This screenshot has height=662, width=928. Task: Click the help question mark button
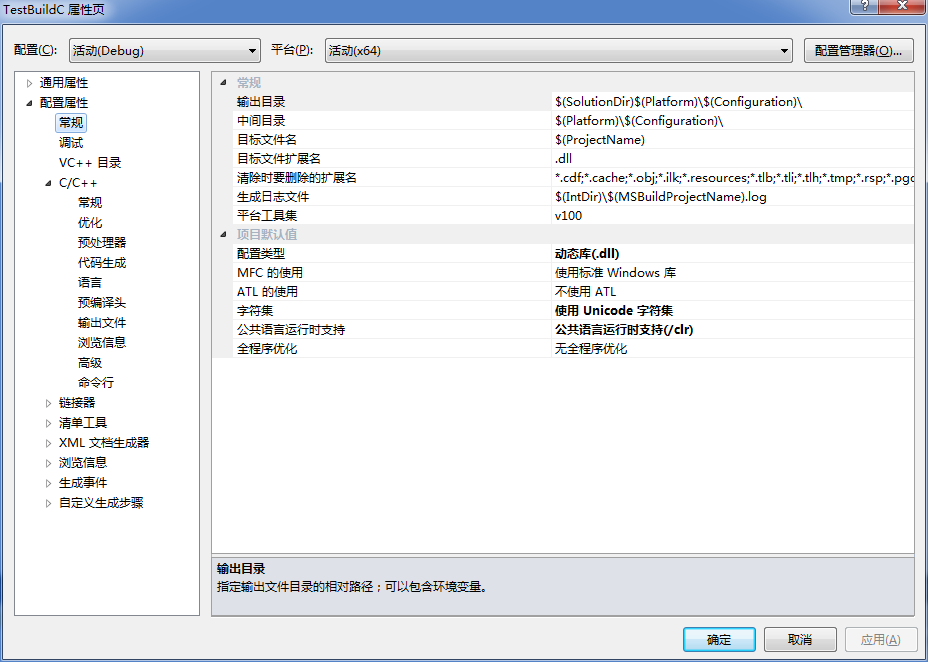pyautogui.click(x=865, y=7)
